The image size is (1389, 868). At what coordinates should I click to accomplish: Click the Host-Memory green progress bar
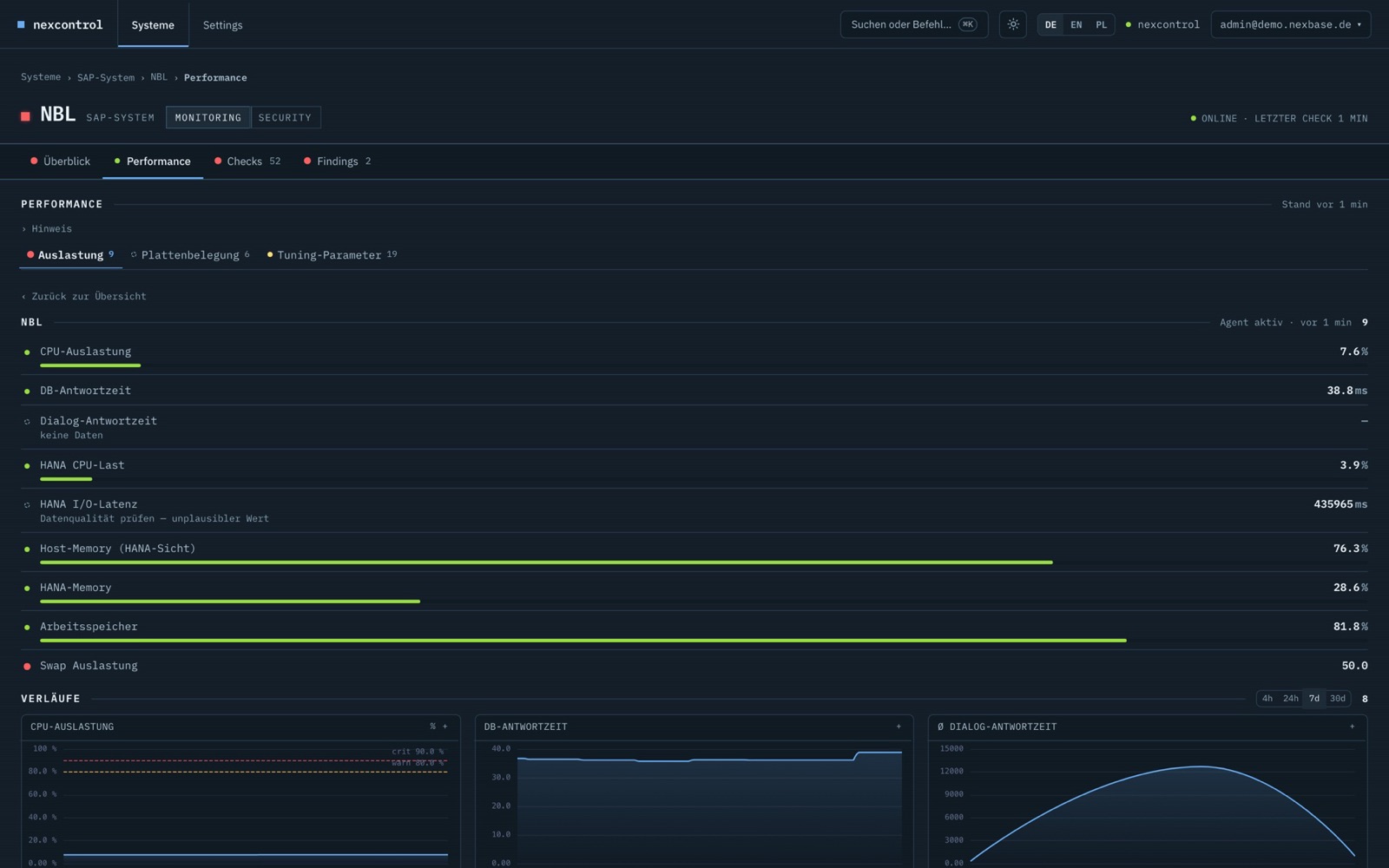[546, 562]
